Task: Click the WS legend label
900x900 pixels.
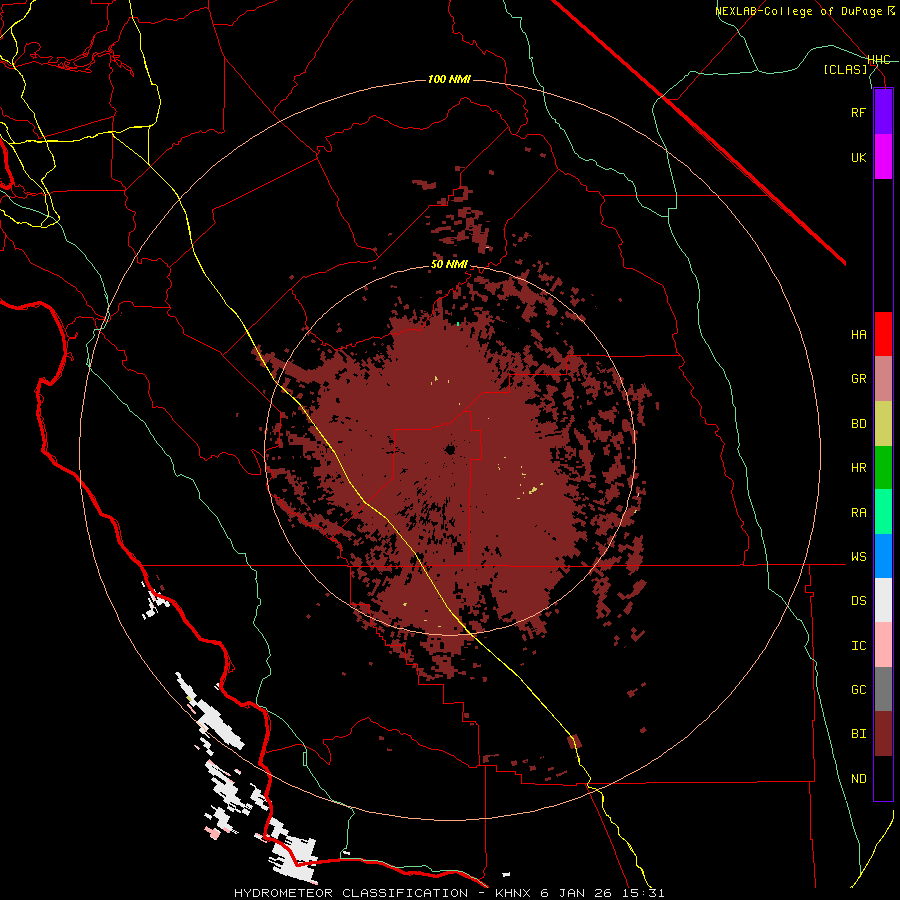Action: click(x=858, y=557)
